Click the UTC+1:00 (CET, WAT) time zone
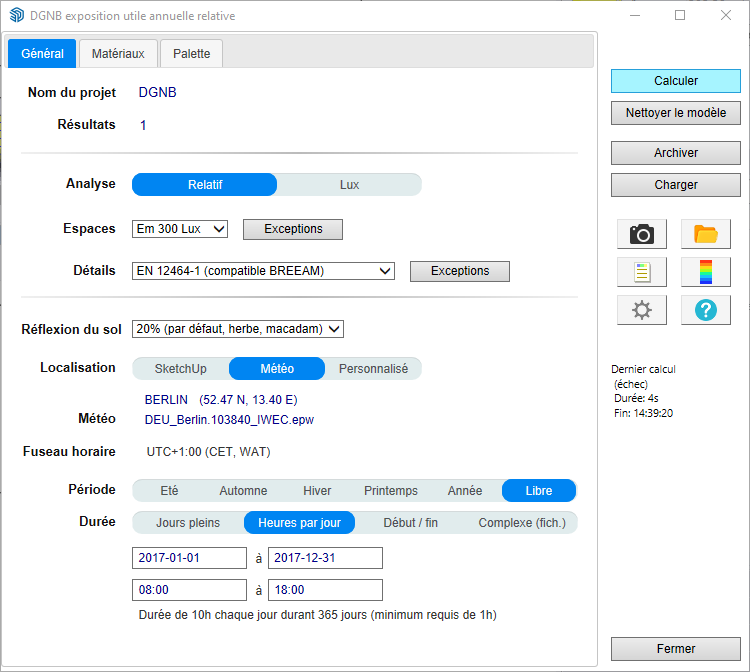Viewport: 750px width, 672px height. point(209,452)
